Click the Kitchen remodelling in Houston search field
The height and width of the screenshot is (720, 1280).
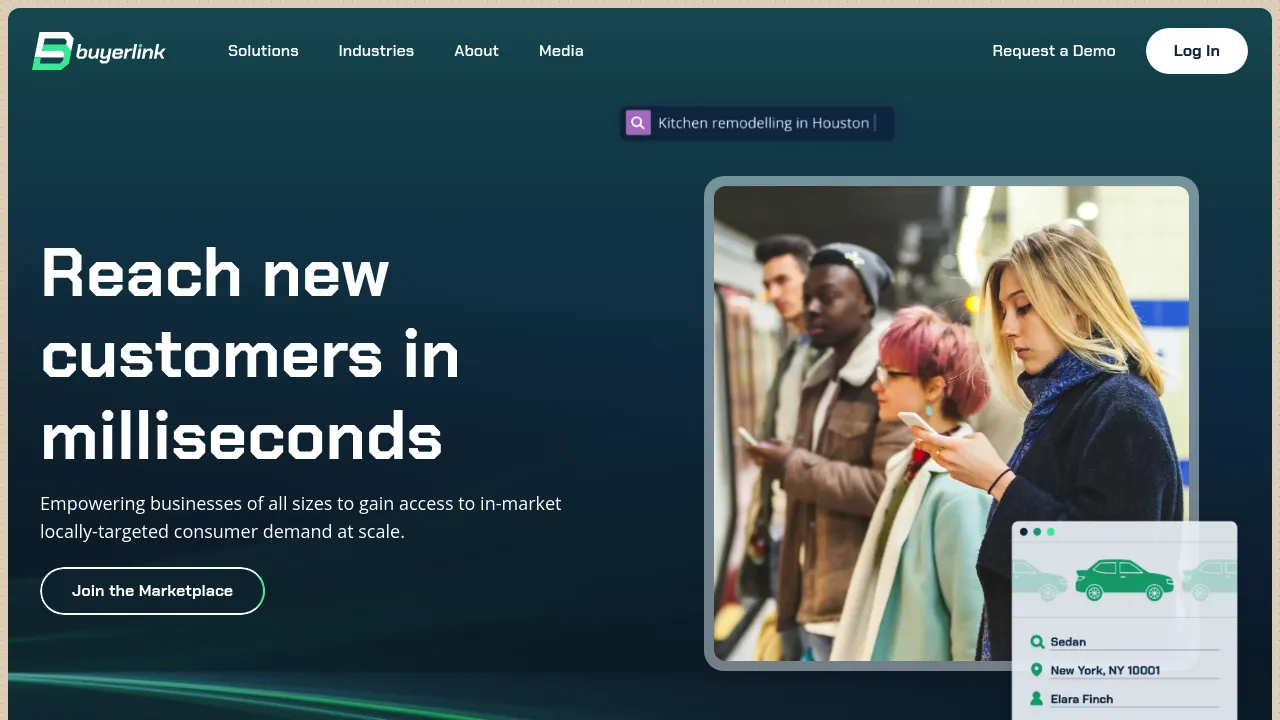(x=757, y=123)
